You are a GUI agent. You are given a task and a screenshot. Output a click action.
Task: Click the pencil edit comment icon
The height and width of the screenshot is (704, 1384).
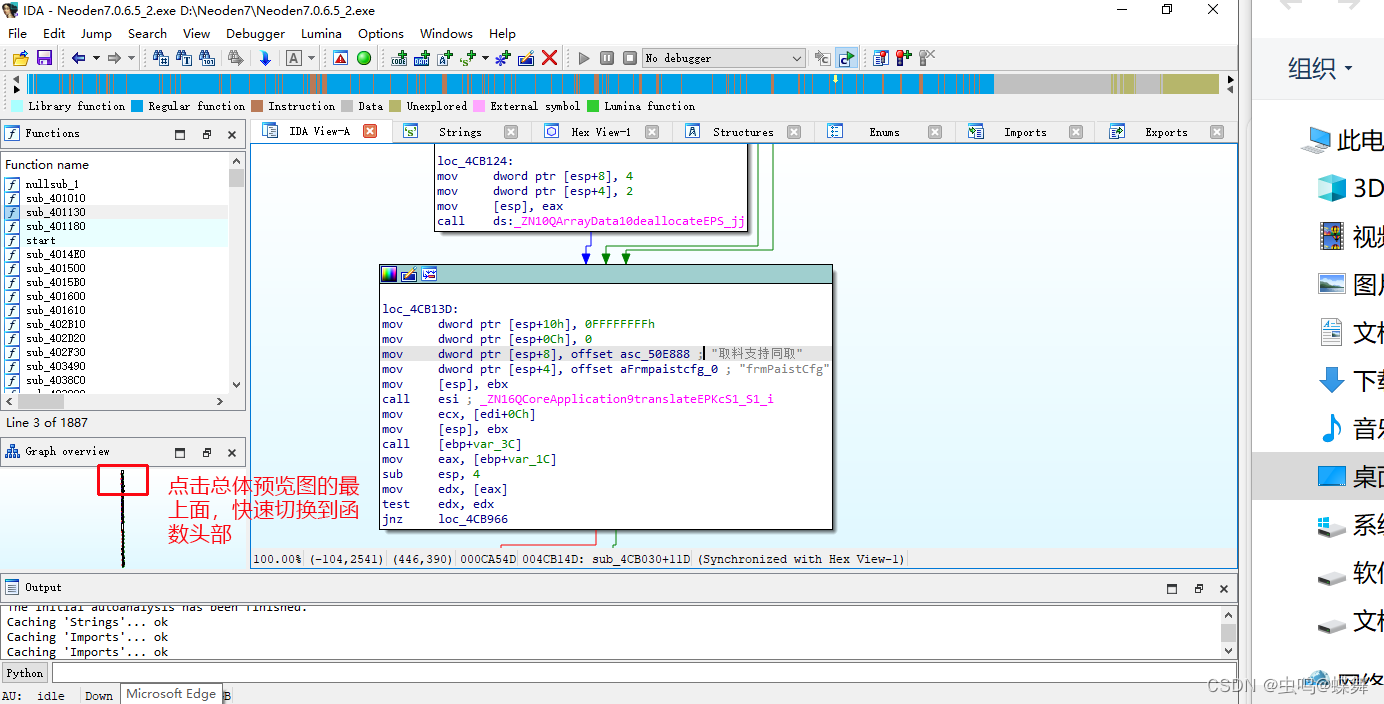click(x=526, y=58)
